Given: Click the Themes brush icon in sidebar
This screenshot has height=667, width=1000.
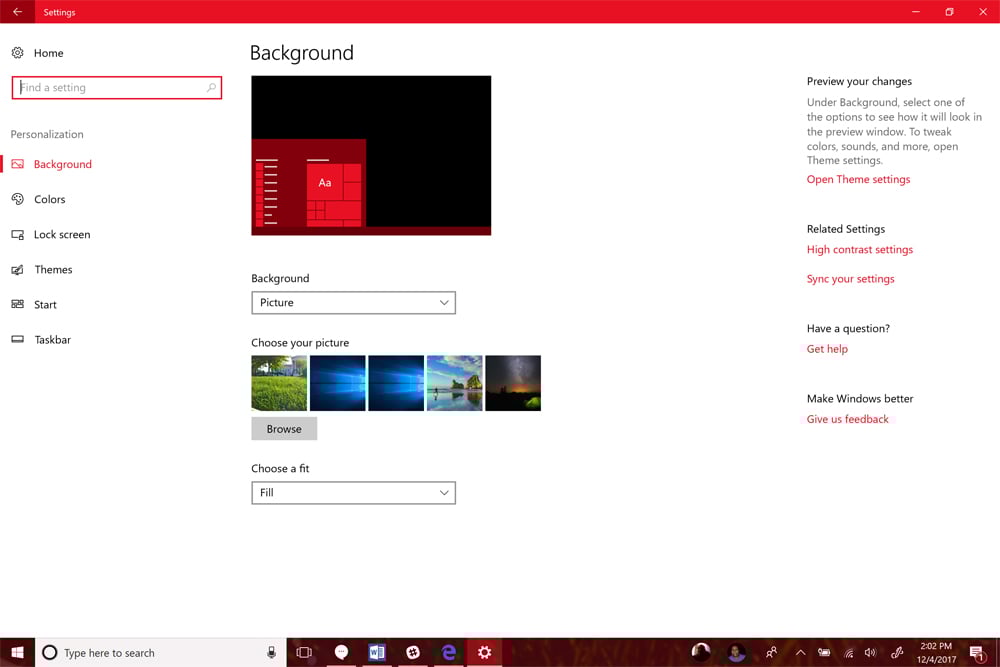Looking at the screenshot, I should (x=19, y=269).
